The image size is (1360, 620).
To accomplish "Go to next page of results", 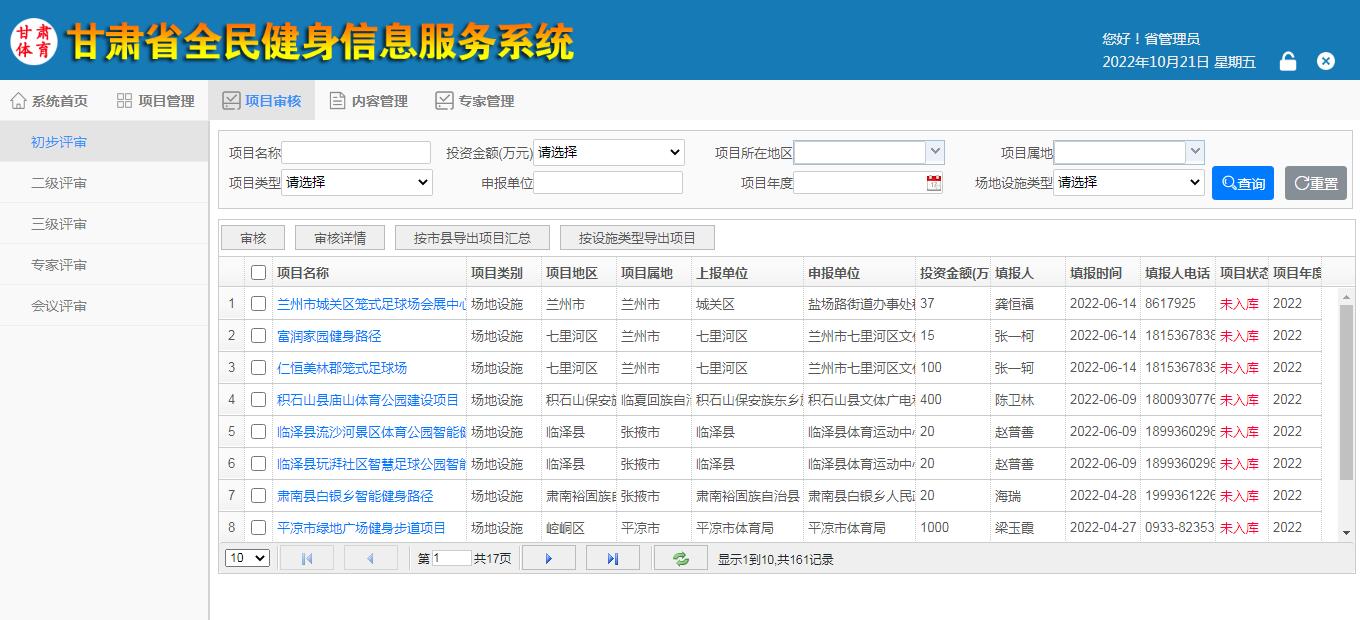I will tap(548, 559).
